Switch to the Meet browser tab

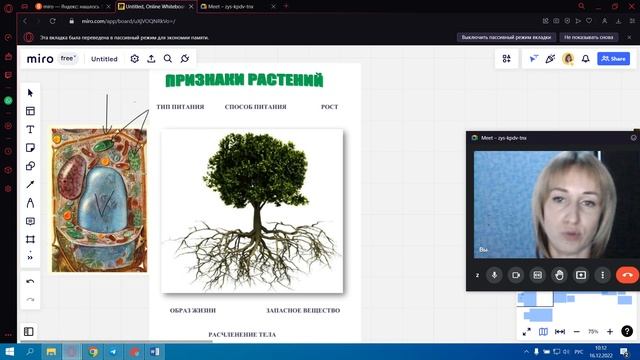[238, 7]
